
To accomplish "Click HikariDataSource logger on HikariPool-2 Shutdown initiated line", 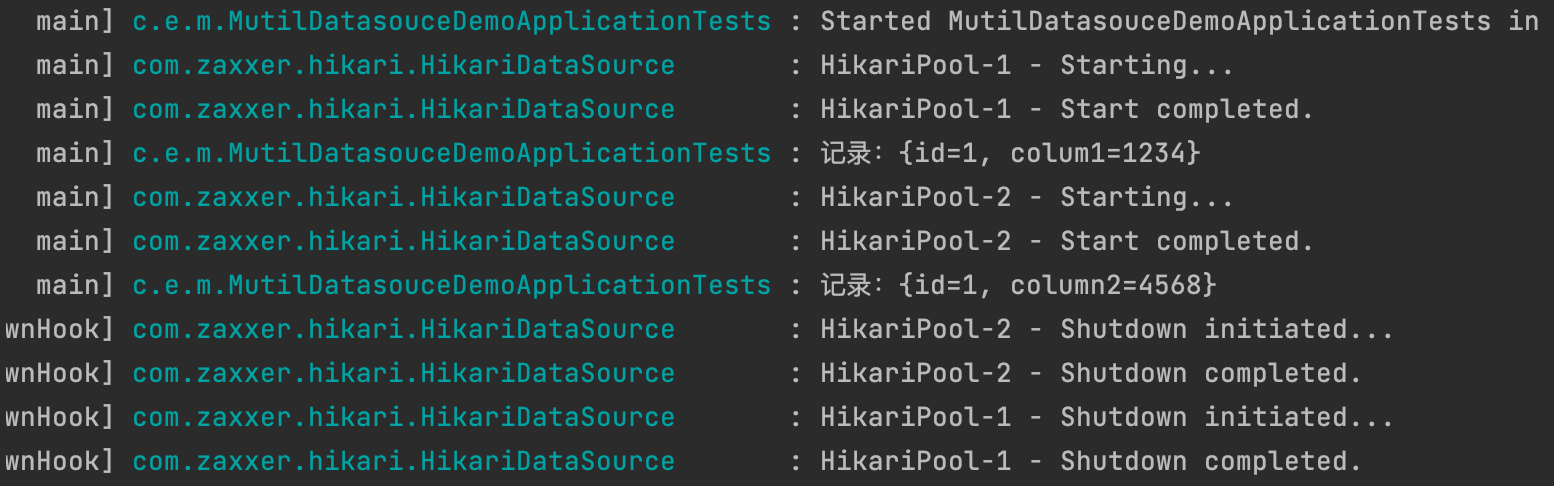I will 403,329.
